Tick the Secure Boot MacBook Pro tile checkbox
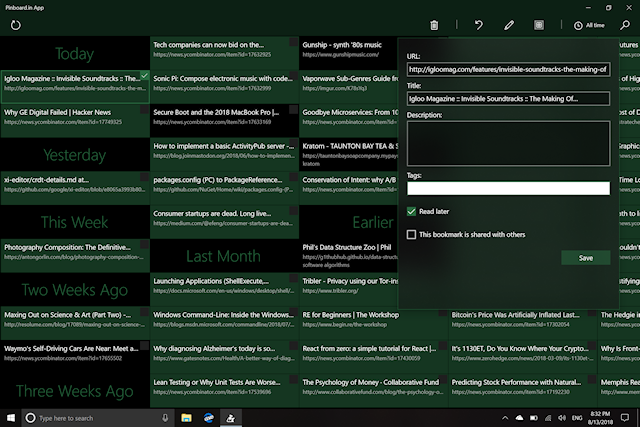Viewport: 640px width, 427px height. [x=293, y=109]
